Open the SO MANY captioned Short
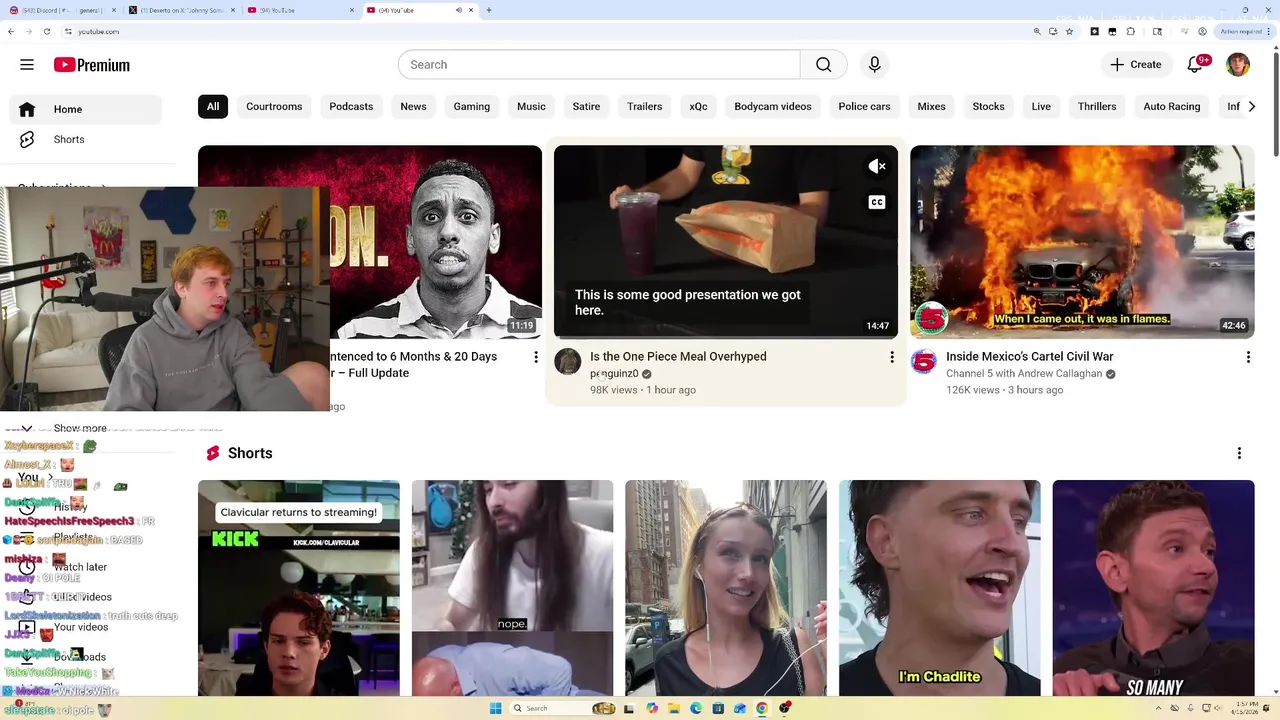This screenshot has width=1280, height=720. [x=1154, y=588]
